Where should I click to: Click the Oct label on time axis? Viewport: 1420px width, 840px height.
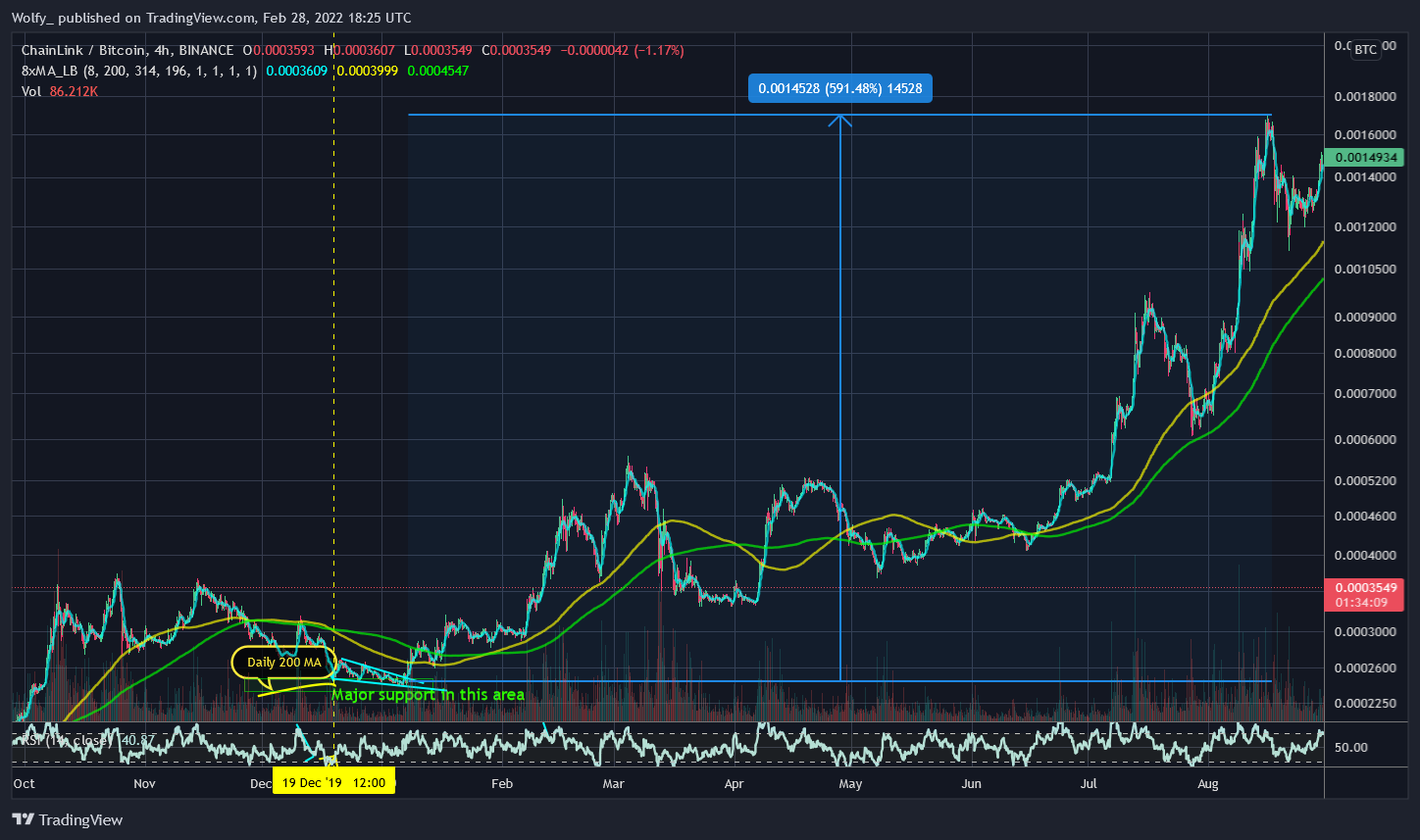24,783
